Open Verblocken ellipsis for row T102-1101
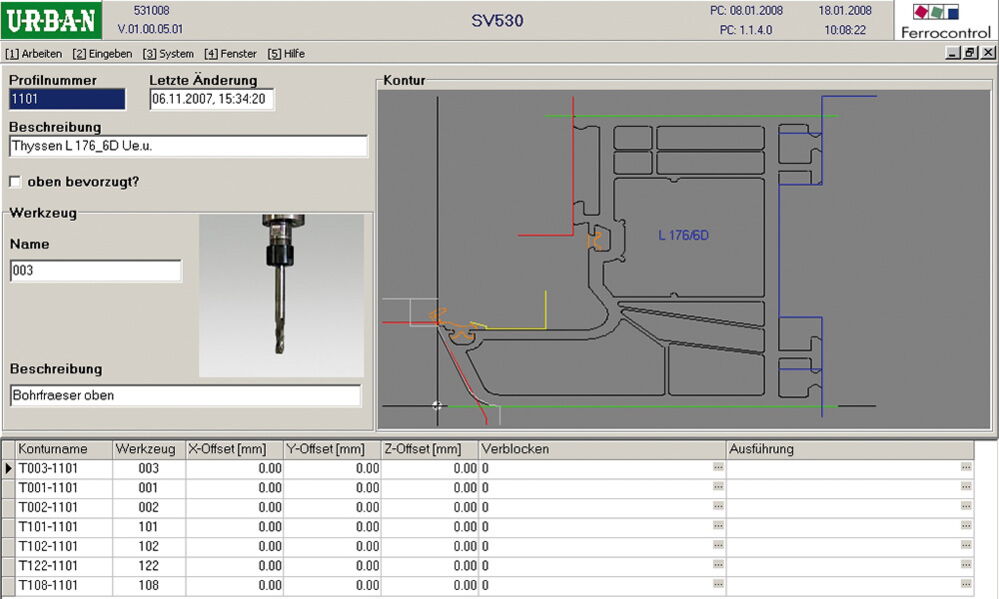Image resolution: width=999 pixels, height=599 pixels. pos(717,546)
